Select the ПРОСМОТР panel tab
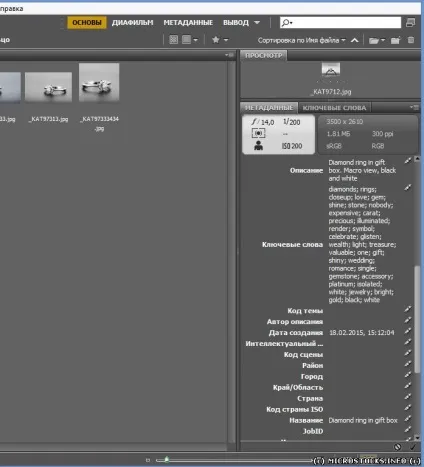Image resolution: width=424 pixels, height=467 pixels. click(x=264, y=55)
